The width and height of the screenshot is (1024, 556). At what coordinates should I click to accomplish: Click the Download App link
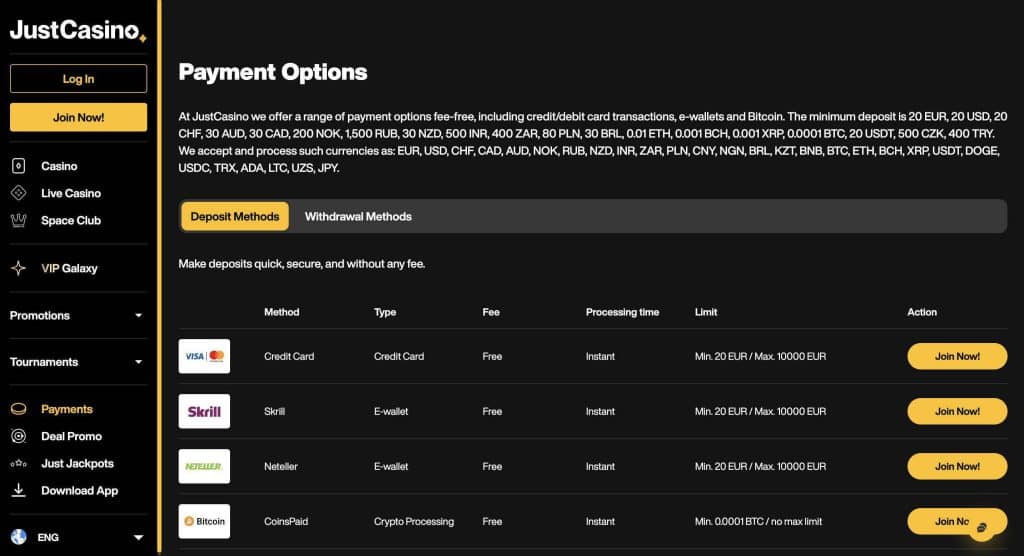pyautogui.click(x=80, y=490)
